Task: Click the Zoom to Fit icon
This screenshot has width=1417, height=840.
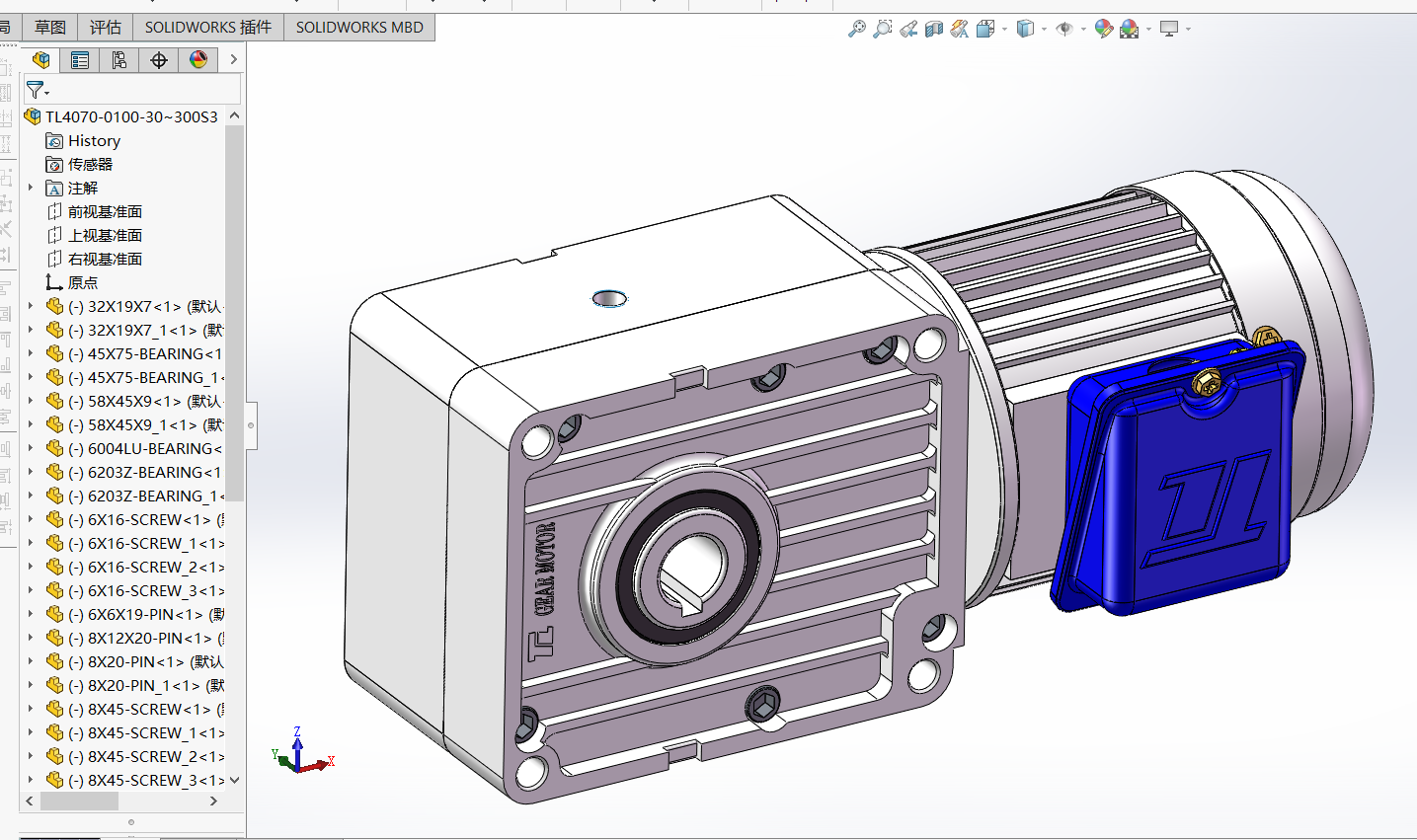Action: point(857,29)
